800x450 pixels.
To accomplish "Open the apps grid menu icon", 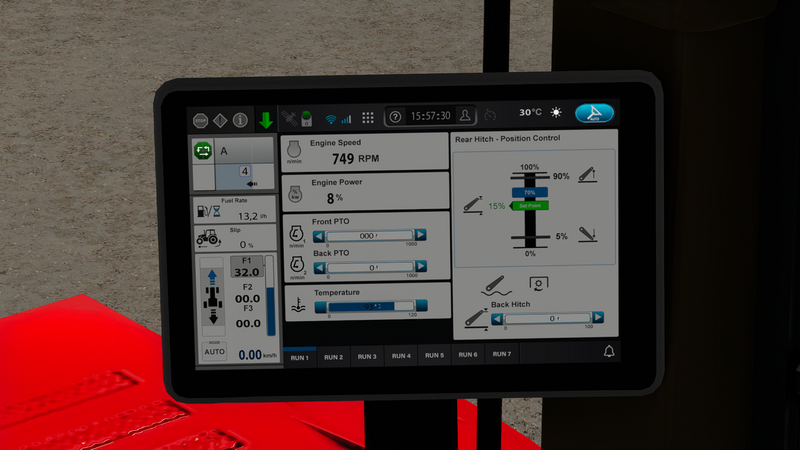I will pos(367,118).
